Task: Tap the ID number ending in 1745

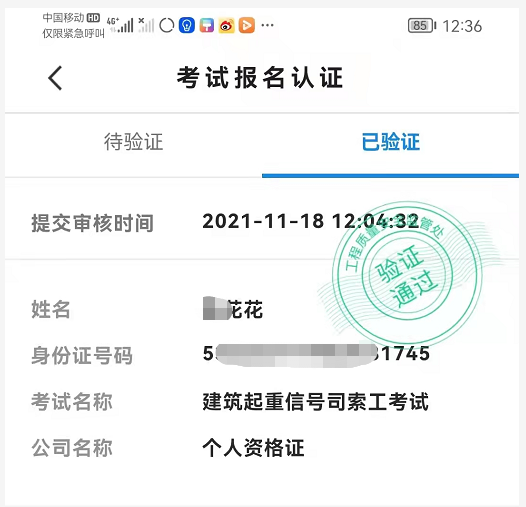Action: (316, 354)
